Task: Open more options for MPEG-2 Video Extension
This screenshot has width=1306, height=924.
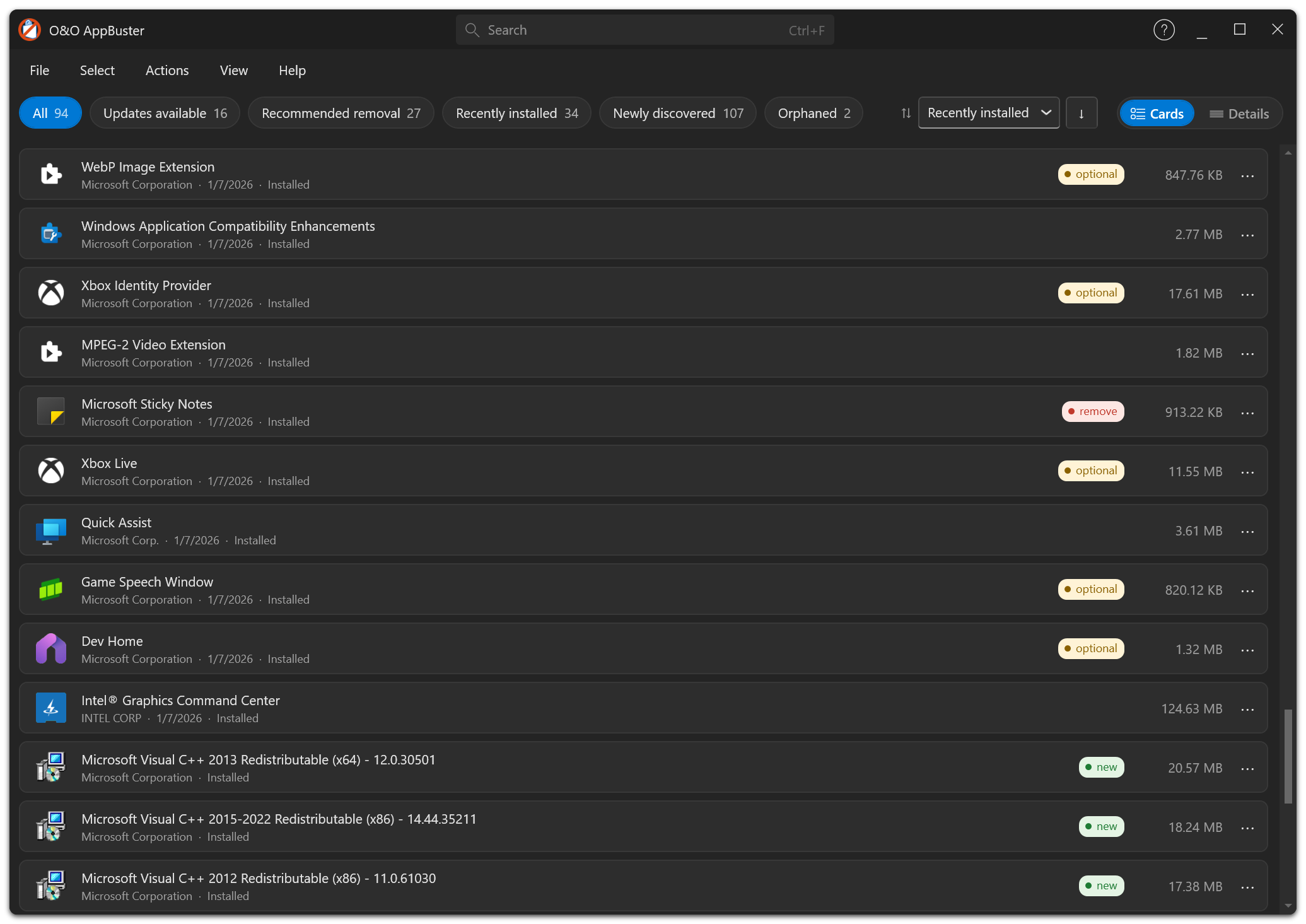Action: [x=1247, y=353]
